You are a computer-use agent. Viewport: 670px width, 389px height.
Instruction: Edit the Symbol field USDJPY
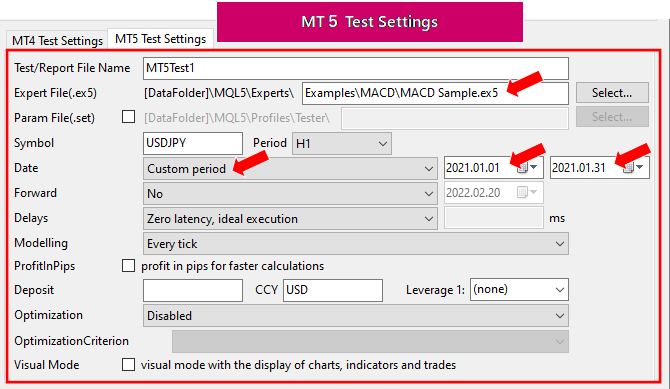193,143
